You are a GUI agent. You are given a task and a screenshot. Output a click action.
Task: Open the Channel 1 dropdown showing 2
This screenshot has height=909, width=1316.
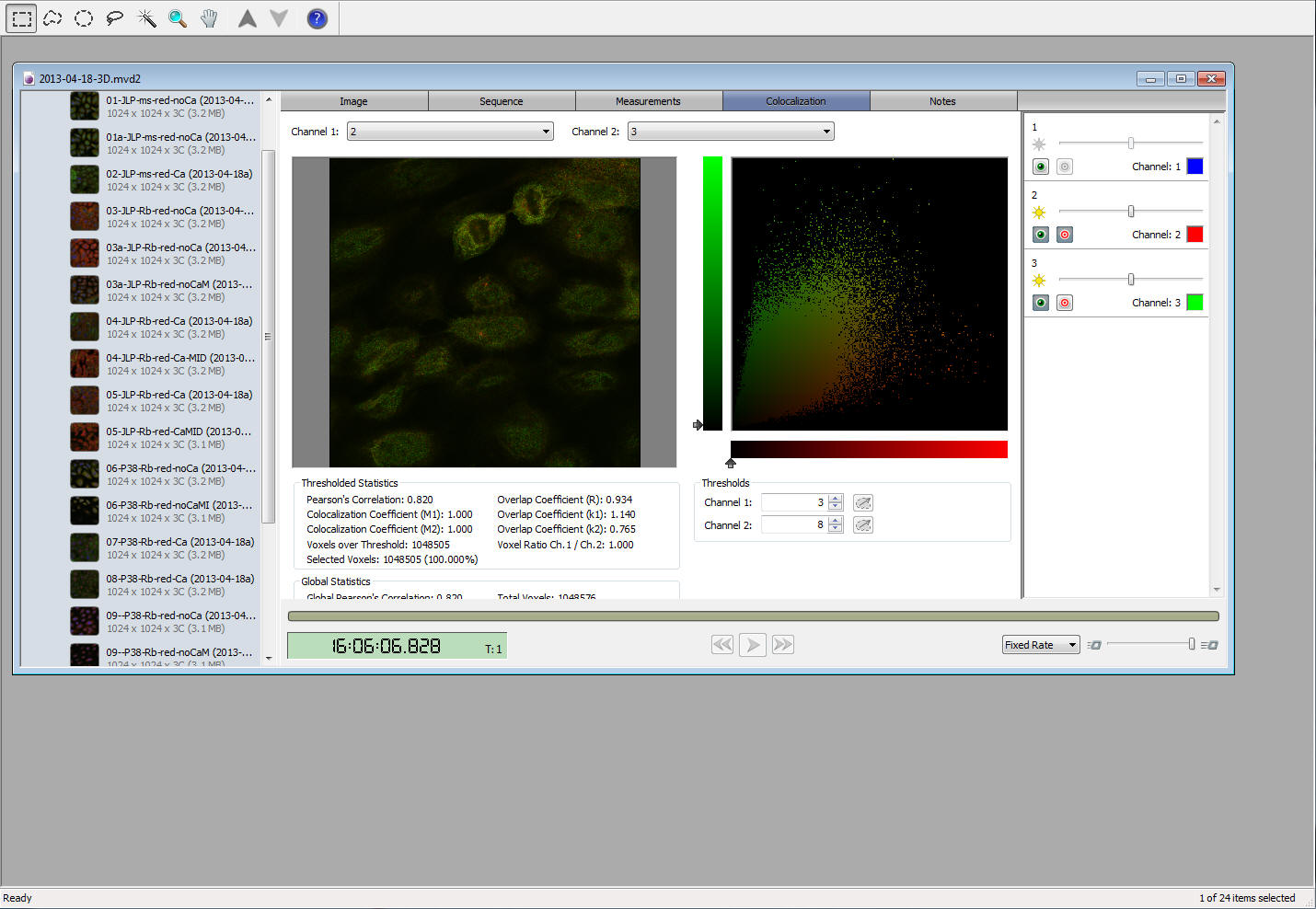tap(450, 132)
